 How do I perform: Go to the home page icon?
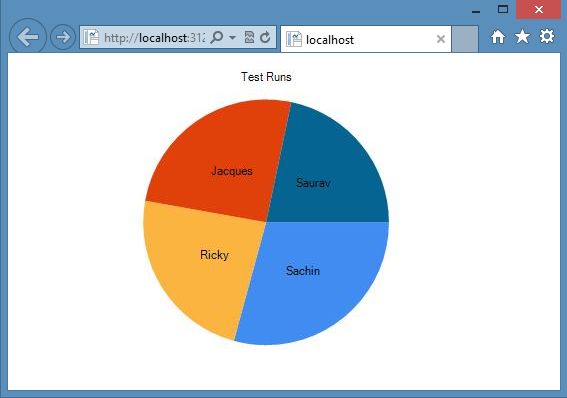tap(498, 37)
